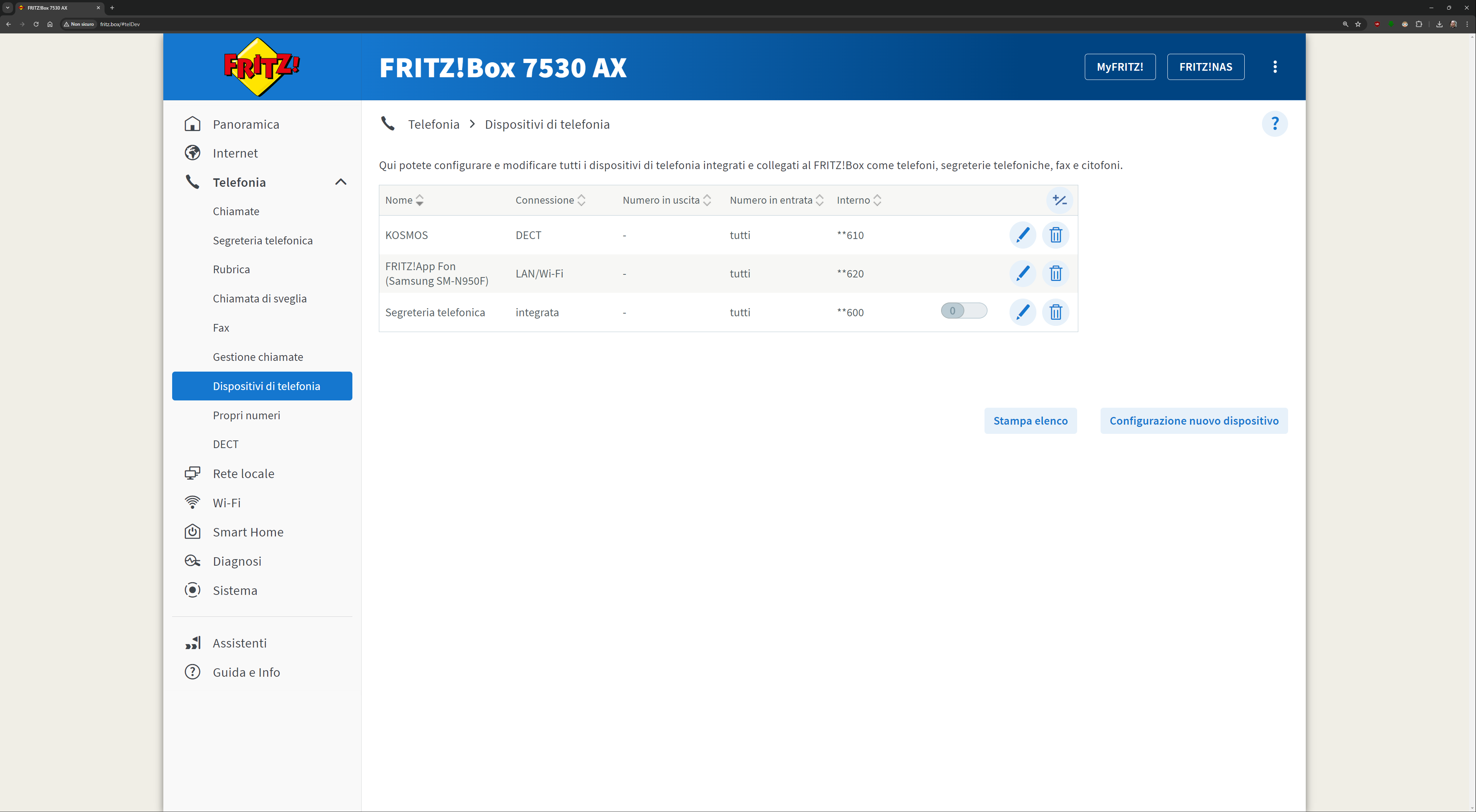Delete the KOSMOS DECT device
1476x812 pixels.
coord(1056,235)
